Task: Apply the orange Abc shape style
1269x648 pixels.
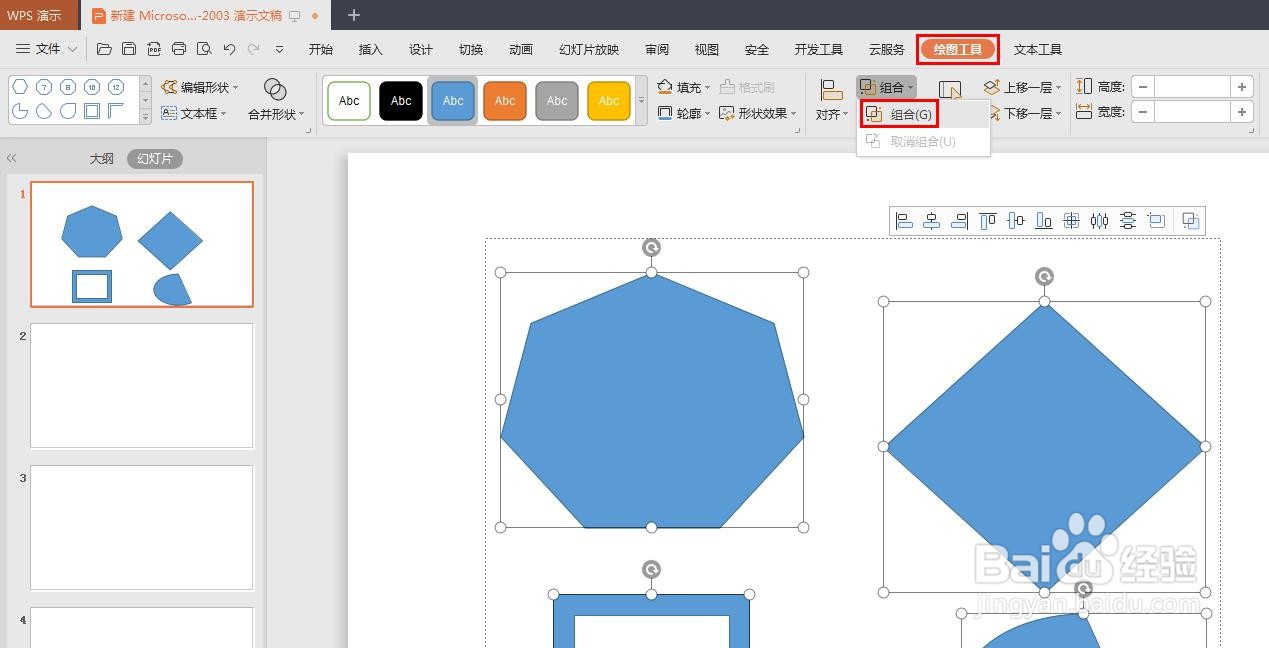Action: [505, 101]
